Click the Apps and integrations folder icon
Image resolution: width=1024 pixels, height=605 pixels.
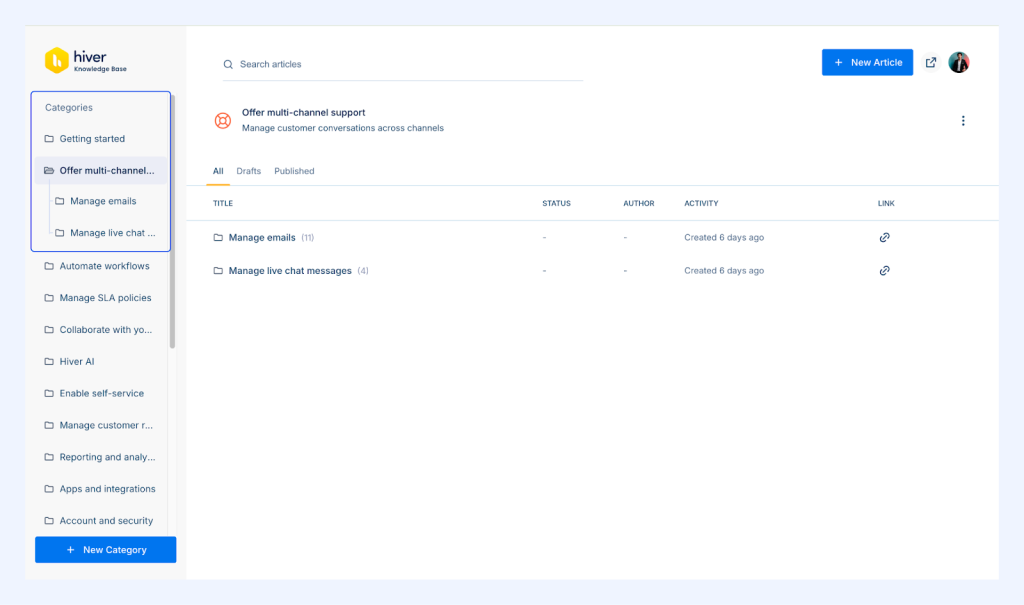[47, 489]
